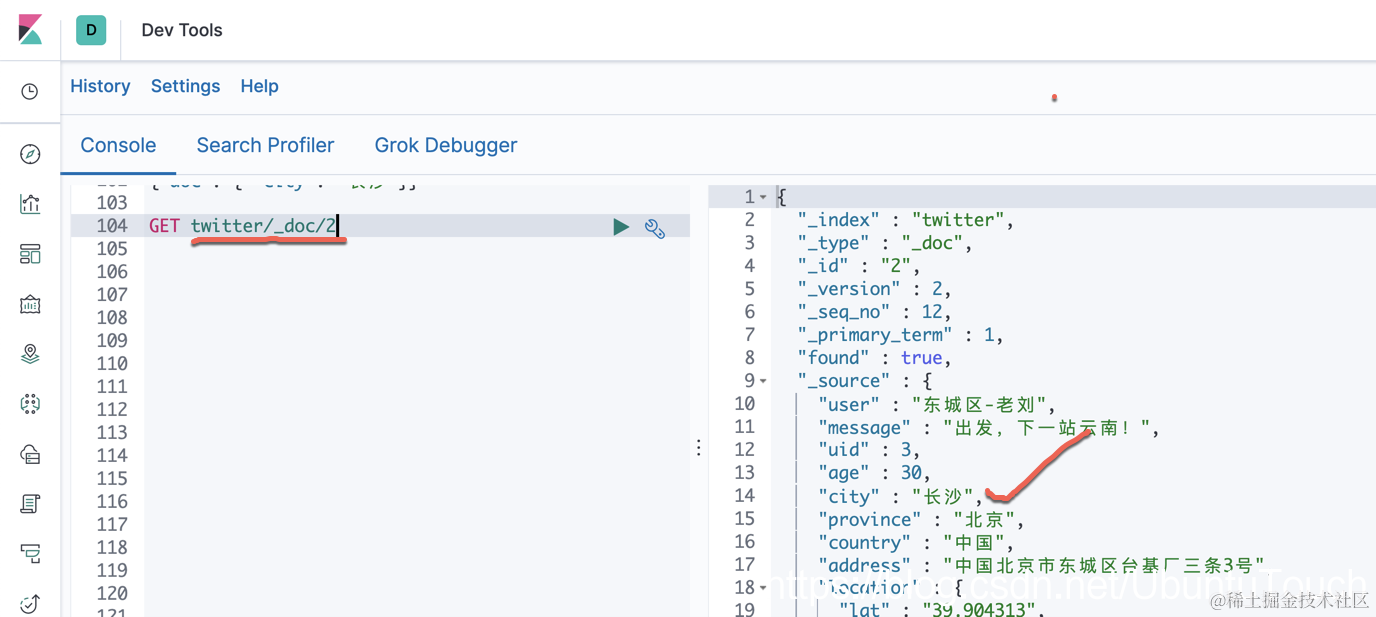
Task: Click the "_type" : "_doc" line
Action: click(x=884, y=243)
